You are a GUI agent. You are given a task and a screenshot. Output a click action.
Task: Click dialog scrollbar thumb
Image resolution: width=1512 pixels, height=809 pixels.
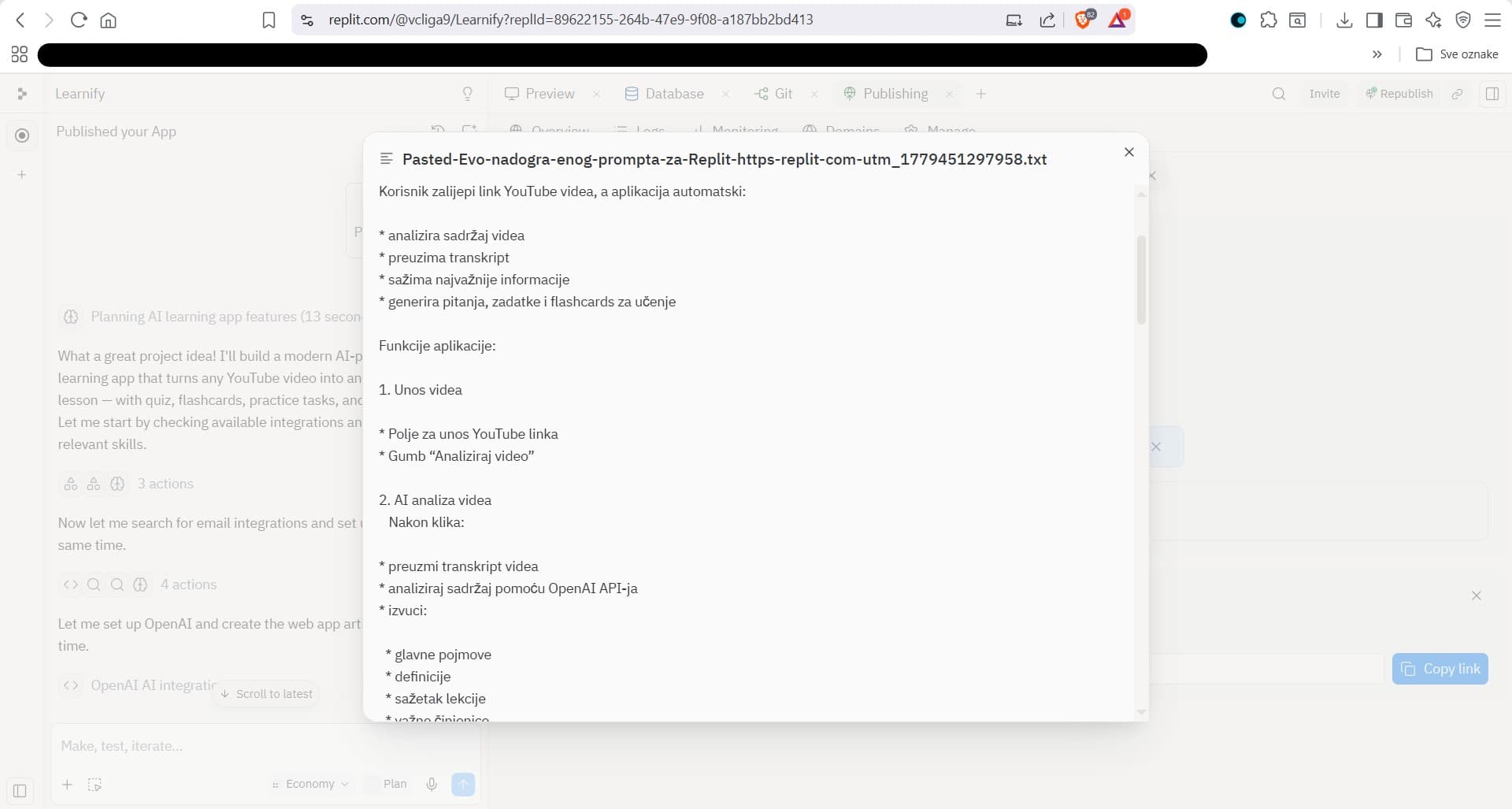click(x=1141, y=280)
